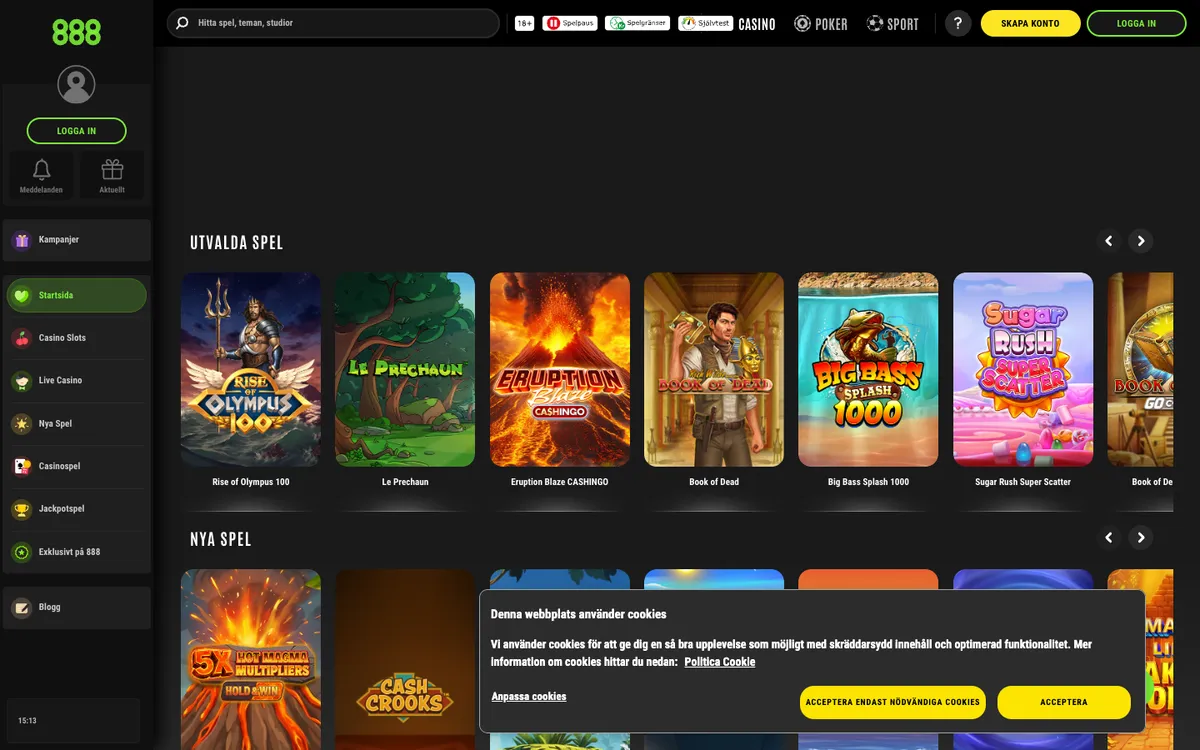Open 5X Hot Magma Multipliers thumbnail
1200x750 pixels.
(251, 660)
